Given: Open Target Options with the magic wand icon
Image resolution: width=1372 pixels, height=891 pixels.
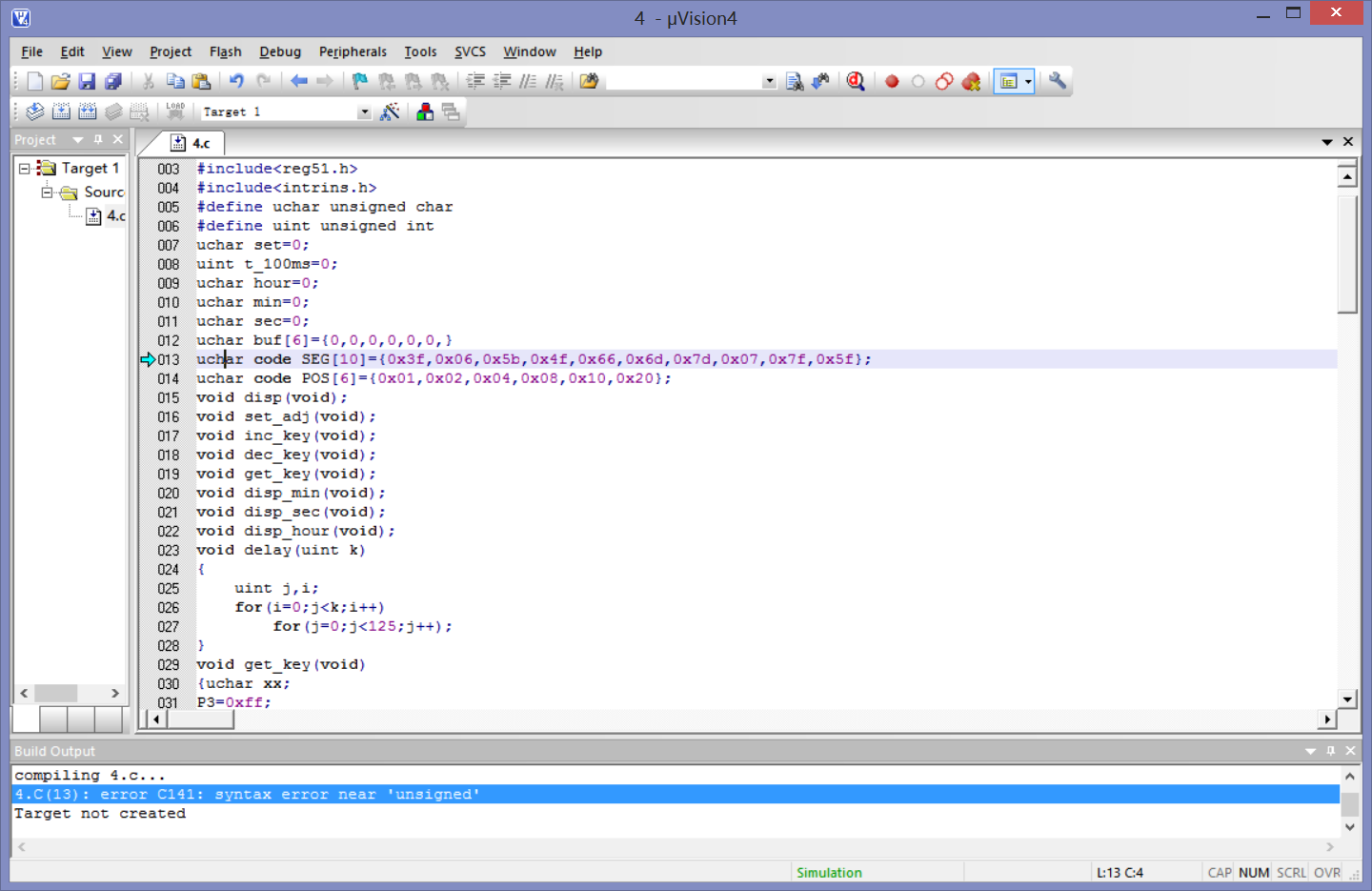Looking at the screenshot, I should [390, 112].
